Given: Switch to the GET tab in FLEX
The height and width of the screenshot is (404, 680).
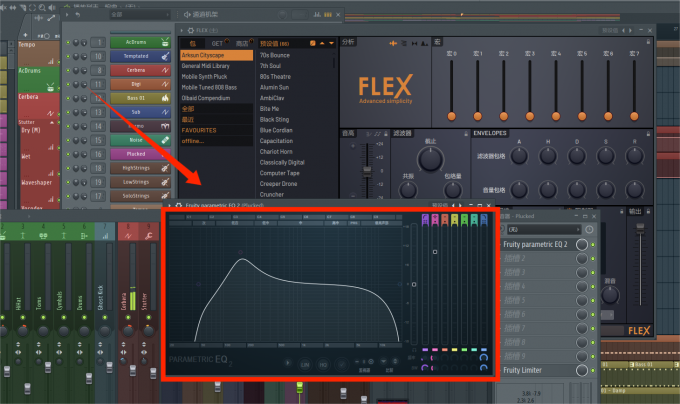Looking at the screenshot, I should pos(215,43).
